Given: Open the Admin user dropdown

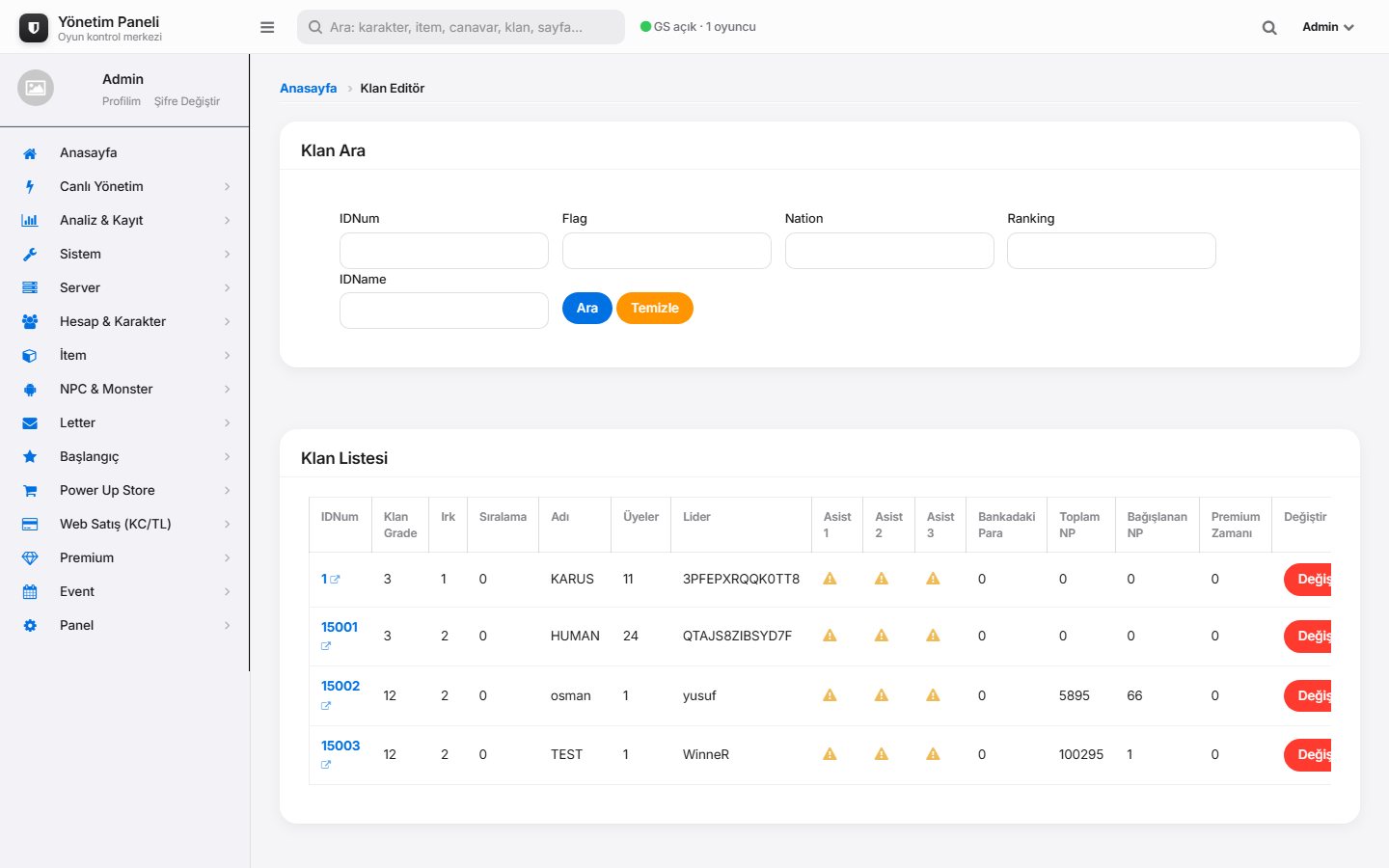Looking at the screenshot, I should pyautogui.click(x=1328, y=27).
